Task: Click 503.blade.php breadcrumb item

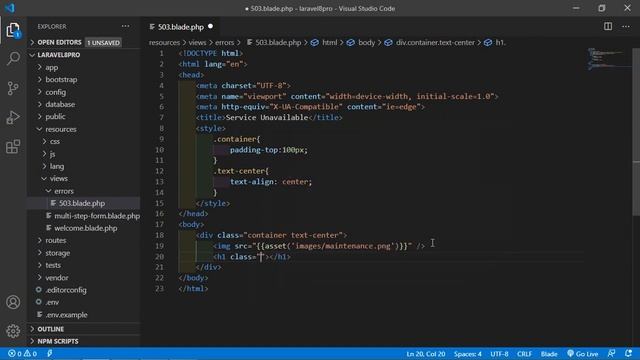Action: coord(274,42)
